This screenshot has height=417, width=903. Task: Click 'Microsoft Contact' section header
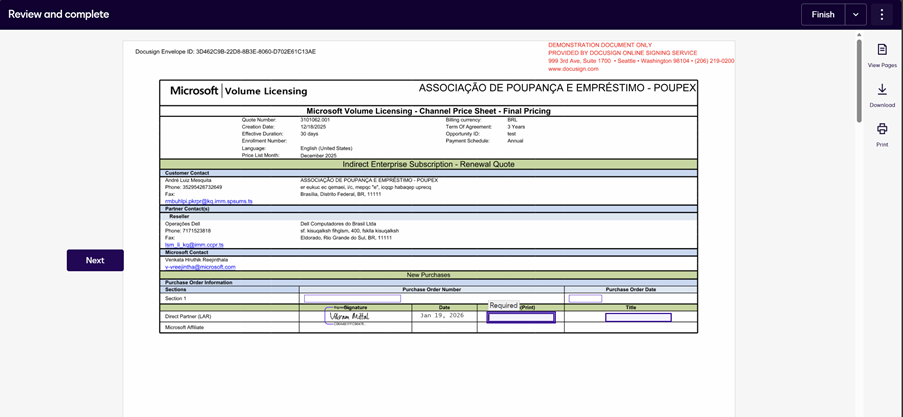tap(187, 252)
